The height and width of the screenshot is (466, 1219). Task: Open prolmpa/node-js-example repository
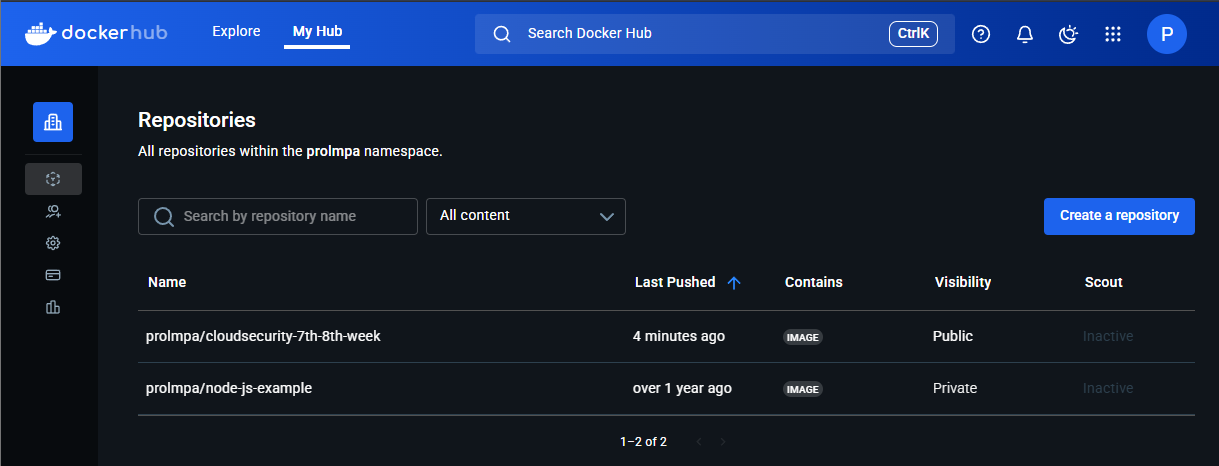[229, 388]
